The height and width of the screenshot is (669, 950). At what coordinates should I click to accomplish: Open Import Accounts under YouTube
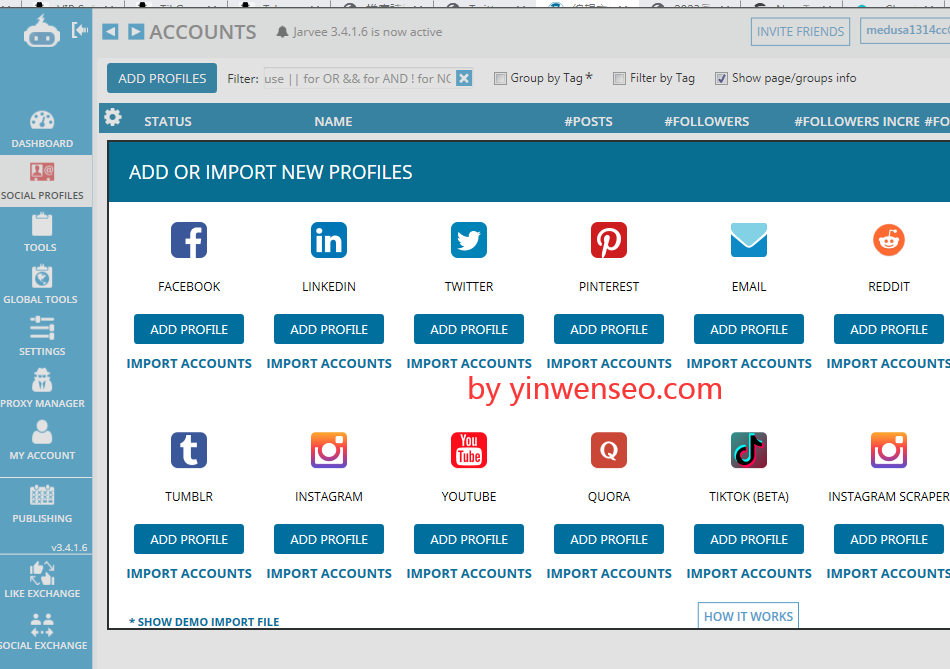pos(468,573)
